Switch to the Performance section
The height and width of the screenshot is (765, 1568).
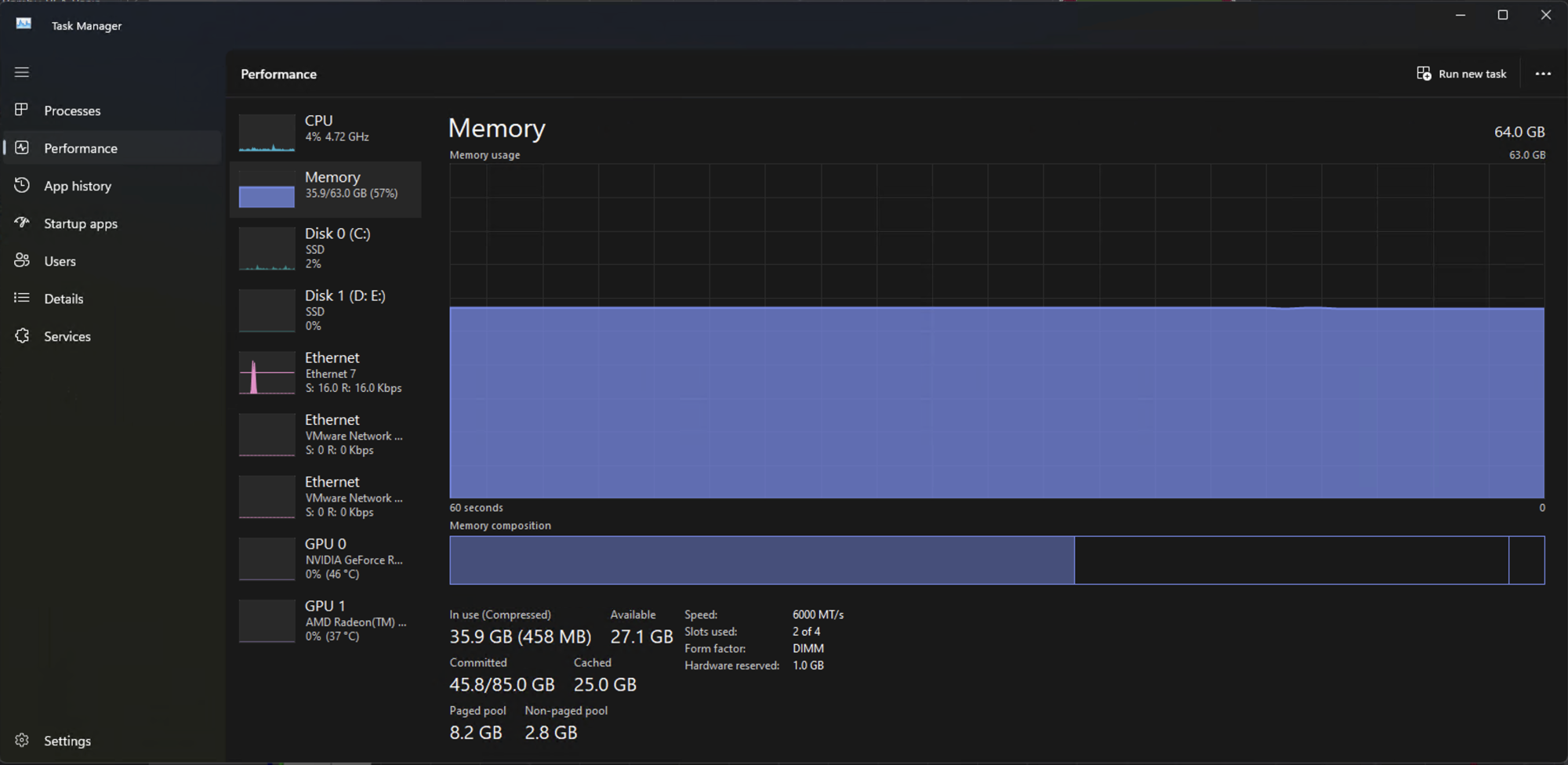[81, 148]
